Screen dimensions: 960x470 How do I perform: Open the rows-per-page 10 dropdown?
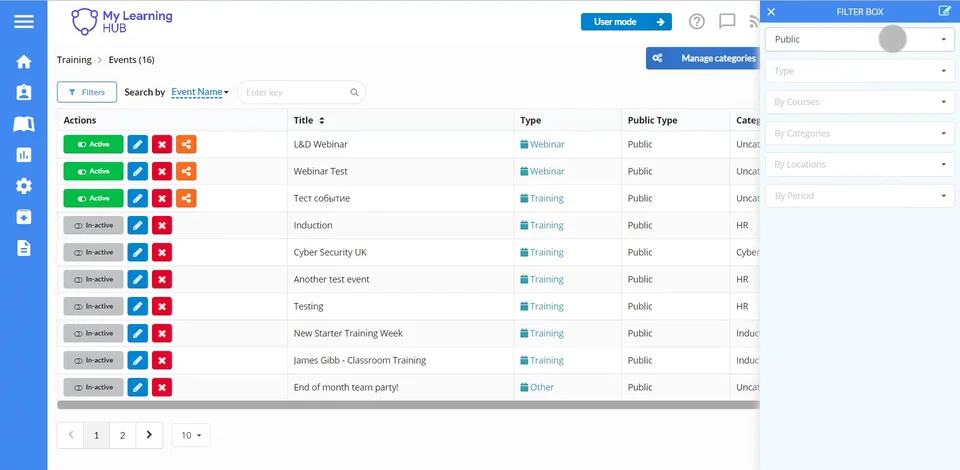(x=191, y=435)
